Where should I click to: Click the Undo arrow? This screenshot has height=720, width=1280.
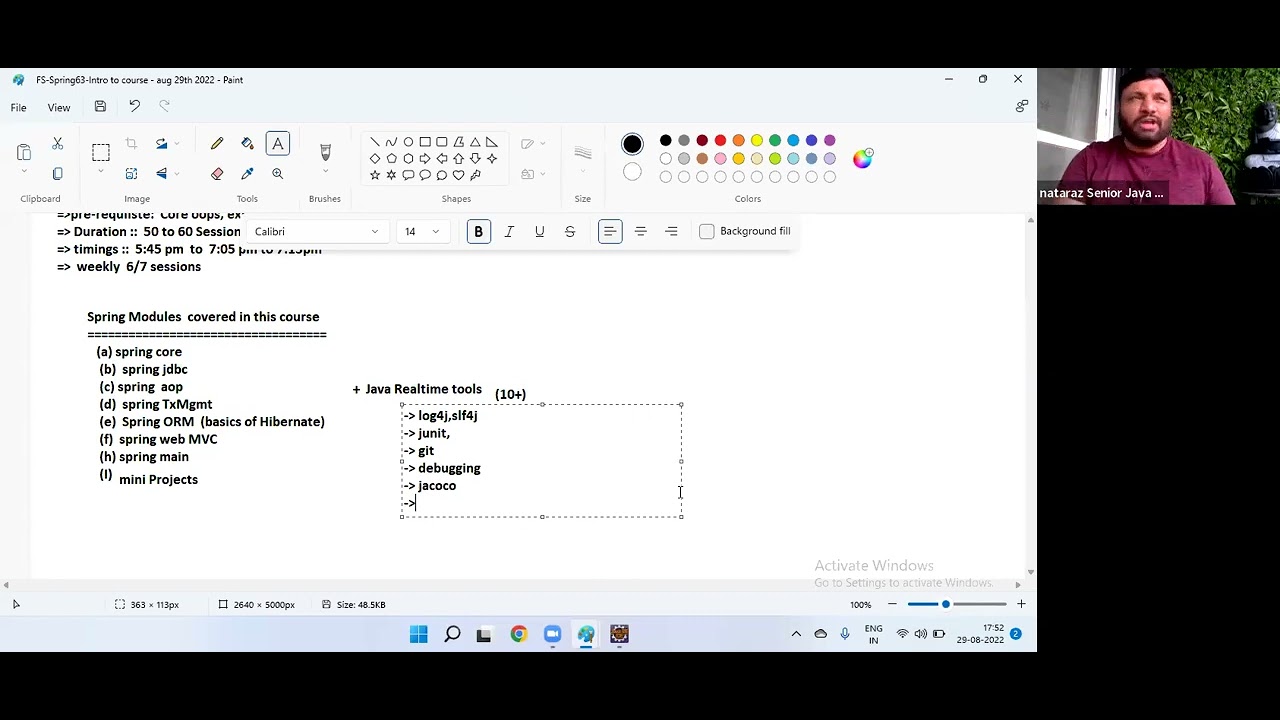(x=135, y=107)
